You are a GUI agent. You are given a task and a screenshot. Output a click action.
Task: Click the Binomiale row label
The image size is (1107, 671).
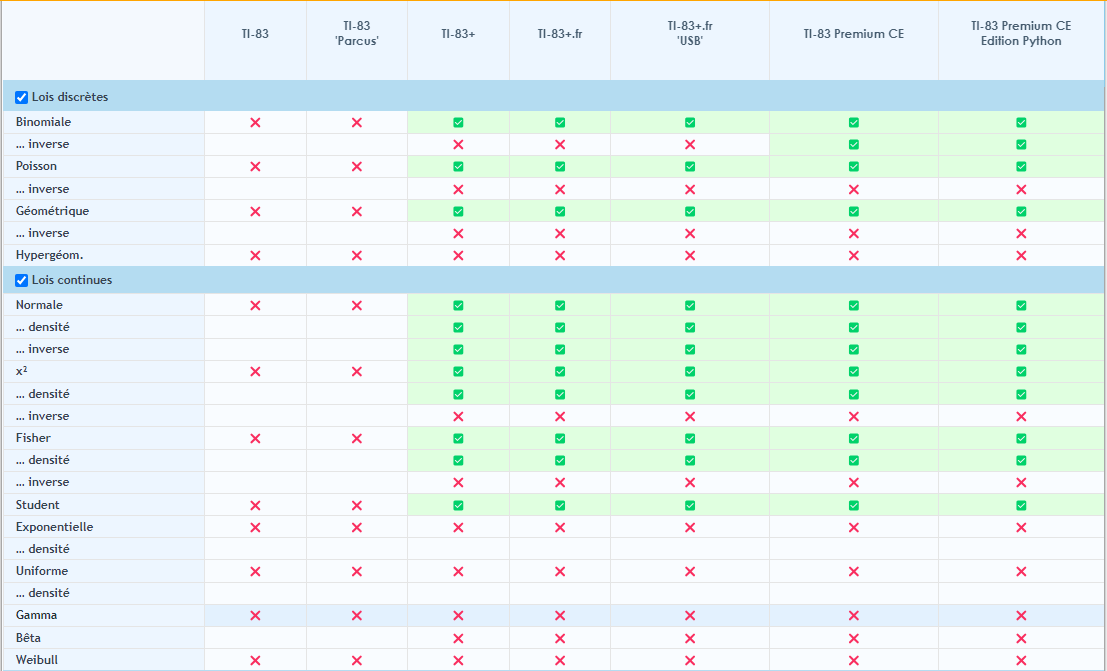pos(44,122)
